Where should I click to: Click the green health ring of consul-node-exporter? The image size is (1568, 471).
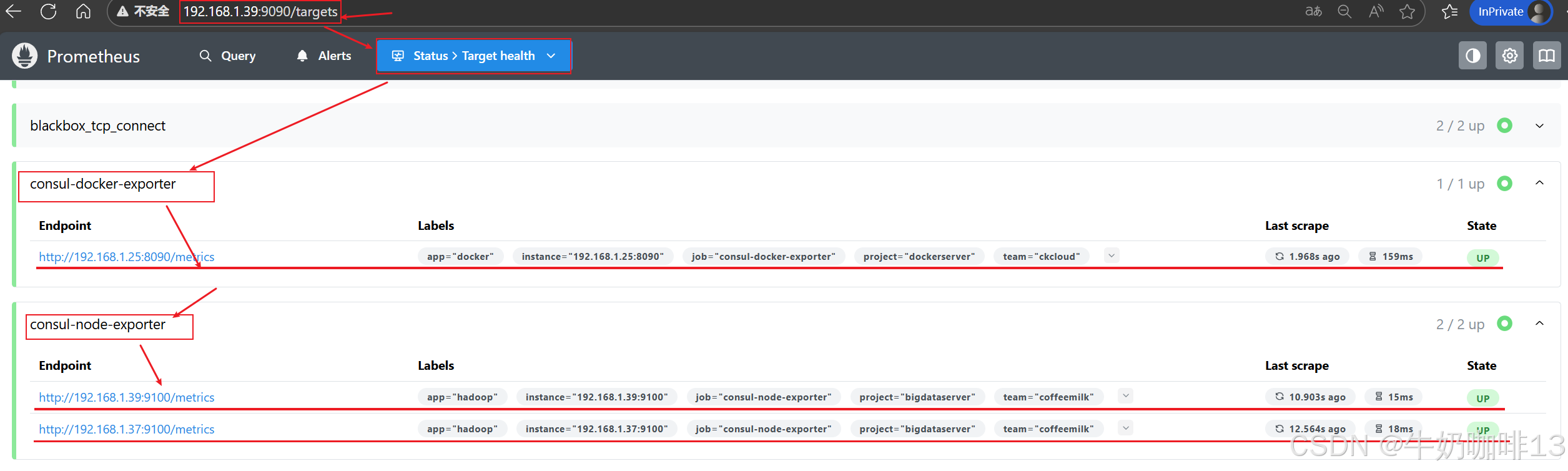[1504, 324]
